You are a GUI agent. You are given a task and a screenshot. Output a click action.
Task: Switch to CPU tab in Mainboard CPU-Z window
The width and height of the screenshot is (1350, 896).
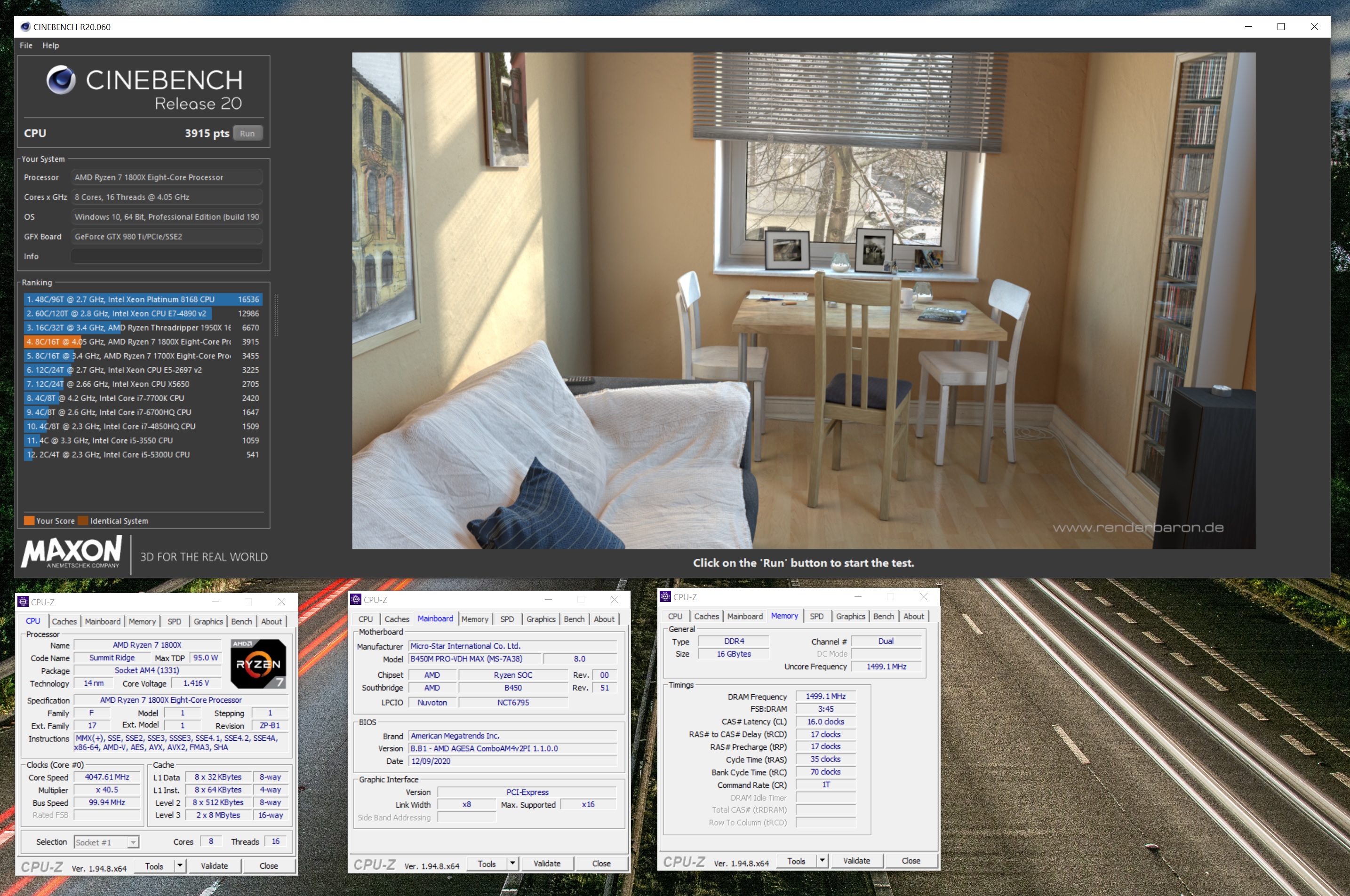point(366,619)
